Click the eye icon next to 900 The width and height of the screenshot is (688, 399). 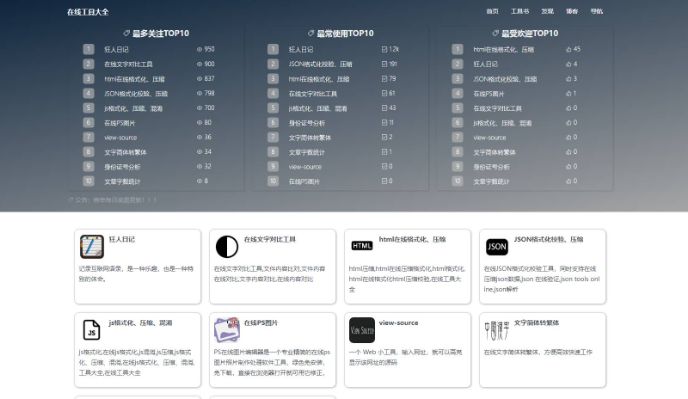click(x=199, y=64)
